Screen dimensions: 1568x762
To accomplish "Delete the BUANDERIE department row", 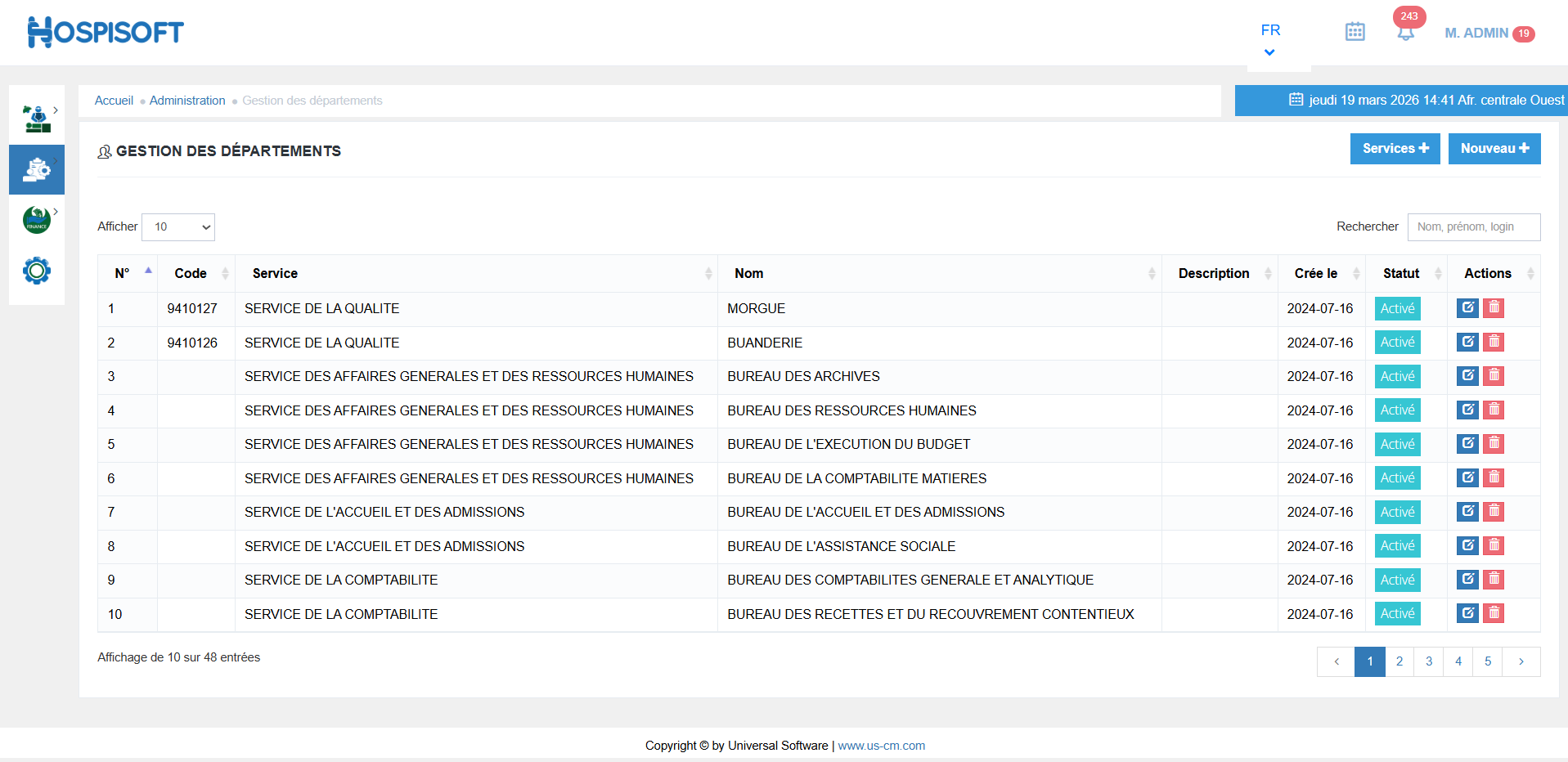I will pyautogui.click(x=1494, y=342).
